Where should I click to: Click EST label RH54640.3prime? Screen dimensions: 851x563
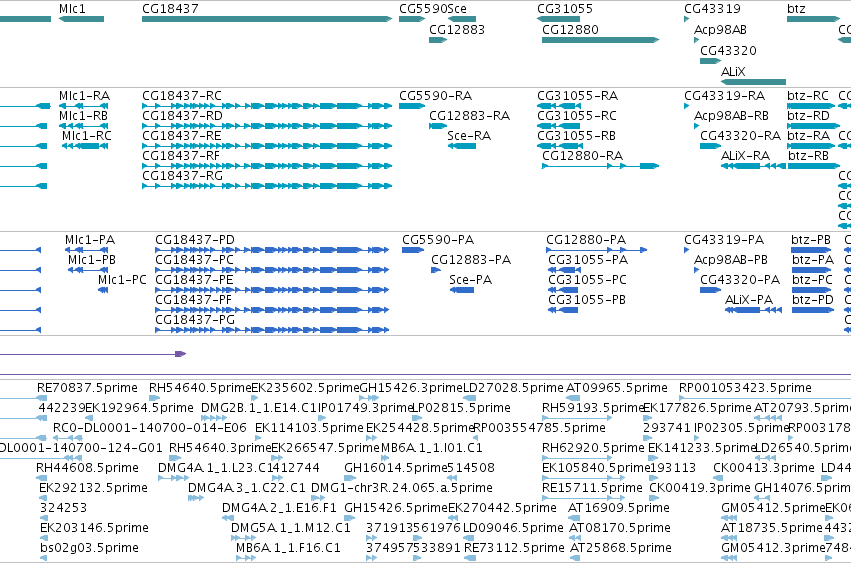coord(220,448)
